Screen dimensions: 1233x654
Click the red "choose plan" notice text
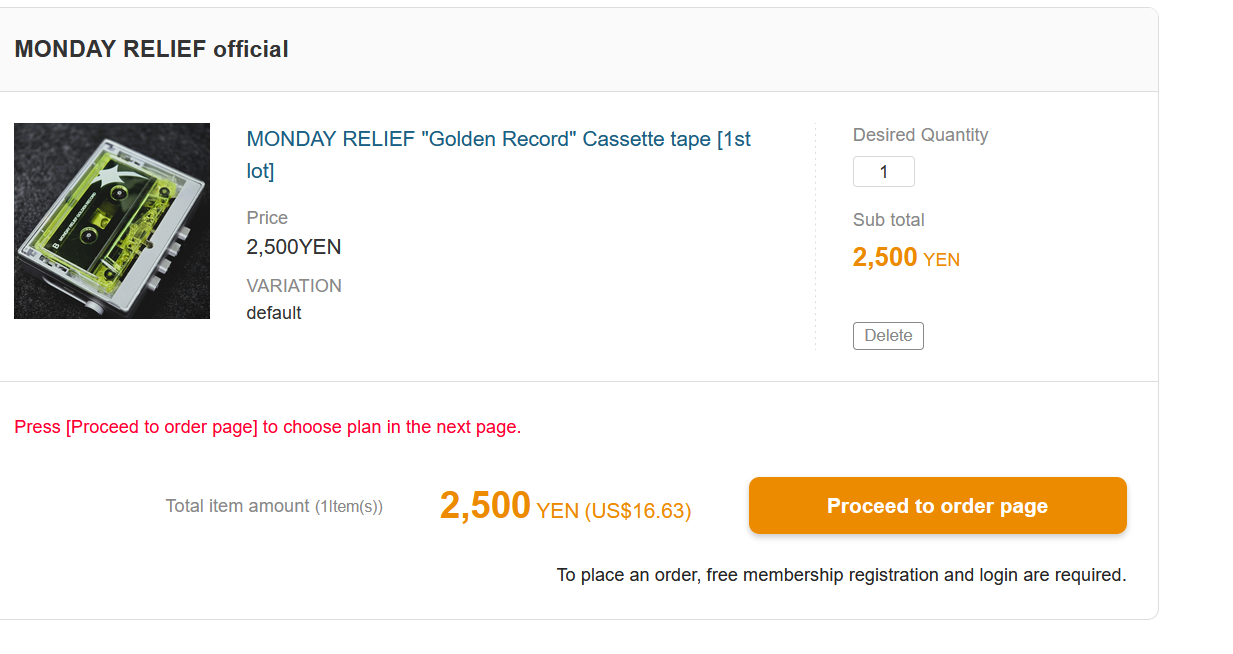click(268, 427)
